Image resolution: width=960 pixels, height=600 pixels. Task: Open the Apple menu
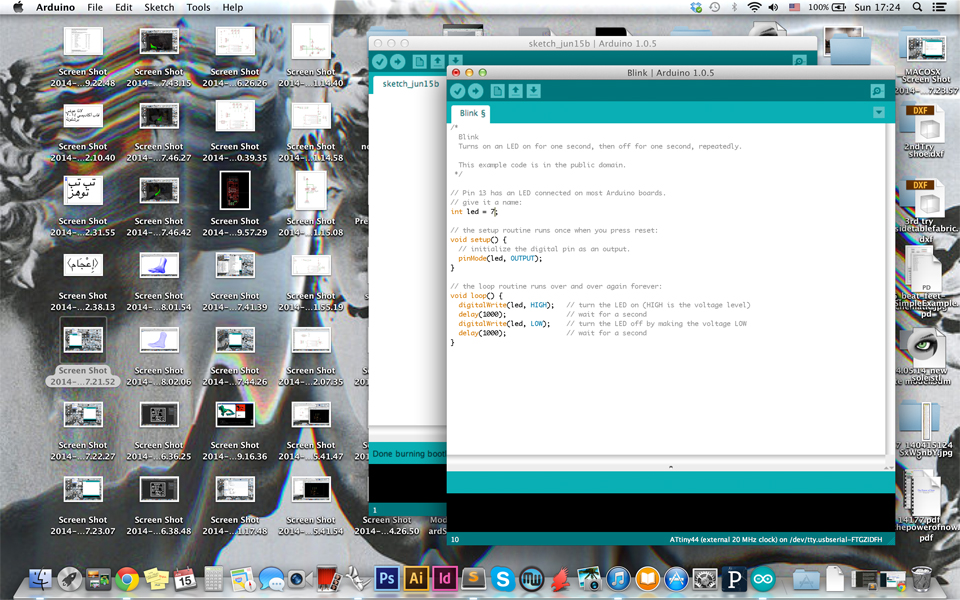(x=18, y=7)
